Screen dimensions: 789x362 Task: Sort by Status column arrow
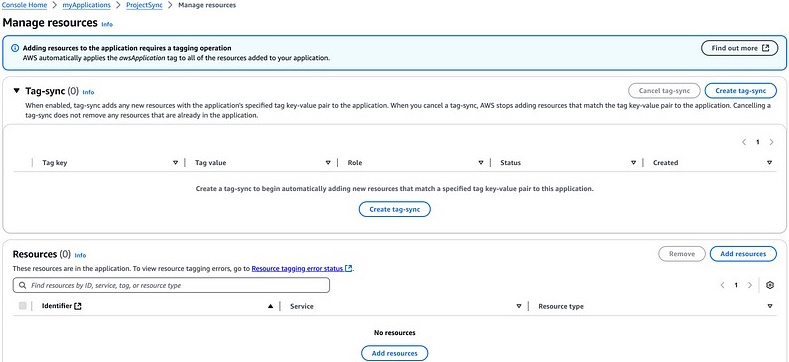[x=634, y=163]
